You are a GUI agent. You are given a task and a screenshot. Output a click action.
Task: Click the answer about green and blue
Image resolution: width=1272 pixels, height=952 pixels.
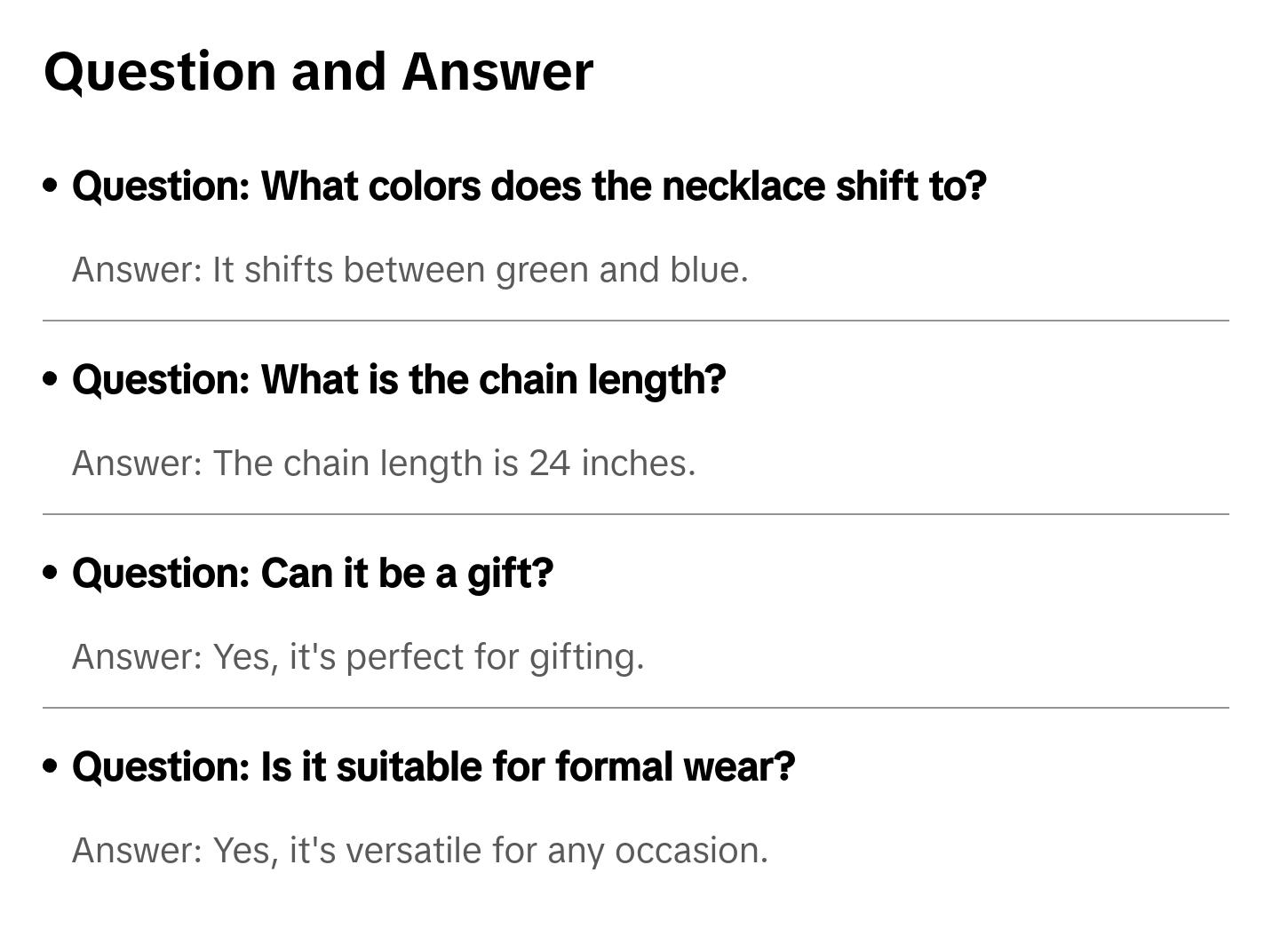tap(410, 269)
